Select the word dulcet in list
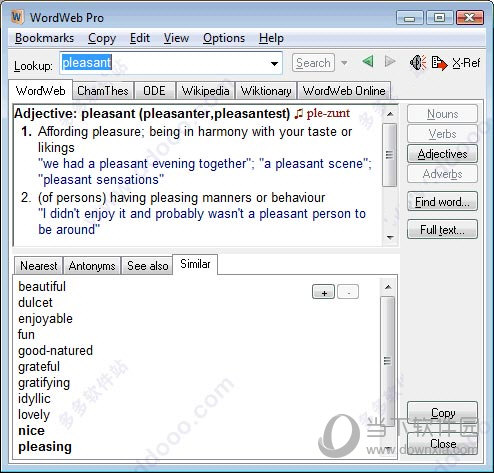 coord(35,302)
